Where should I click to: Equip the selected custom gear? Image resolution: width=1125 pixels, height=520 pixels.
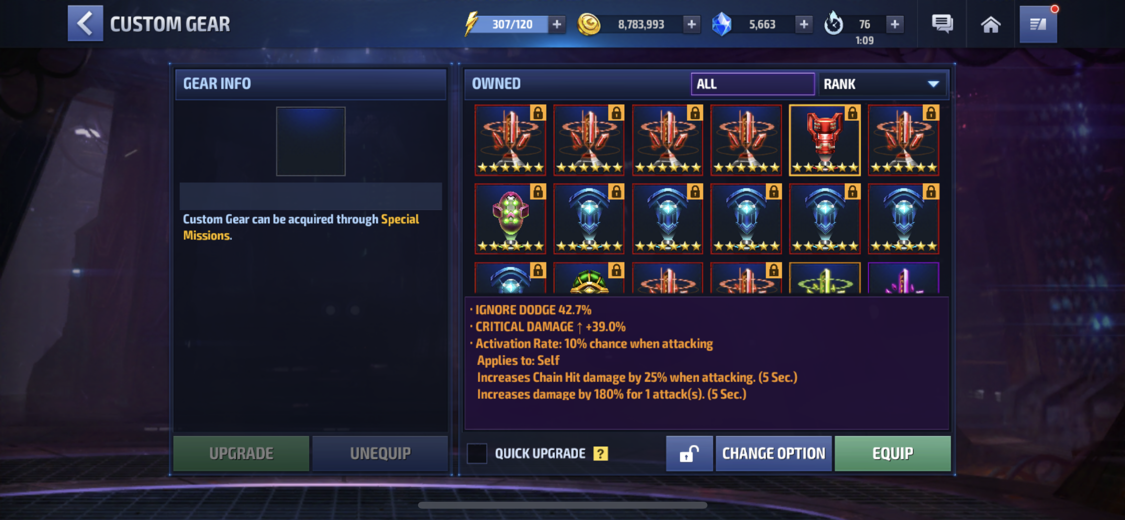[893, 453]
